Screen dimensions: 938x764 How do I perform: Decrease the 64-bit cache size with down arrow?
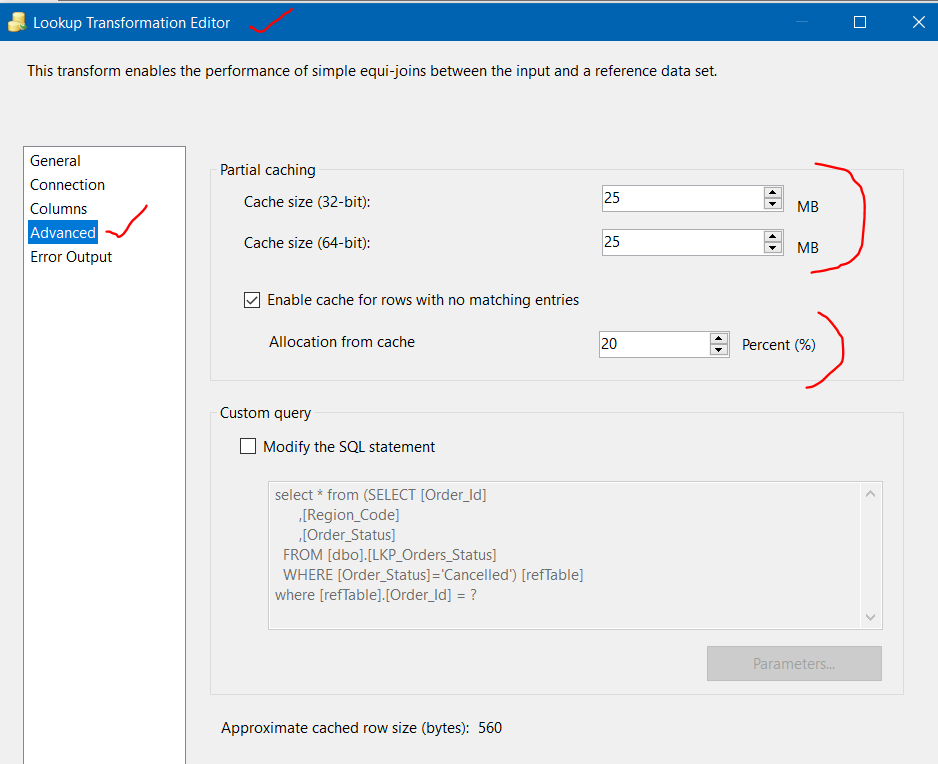(773, 248)
